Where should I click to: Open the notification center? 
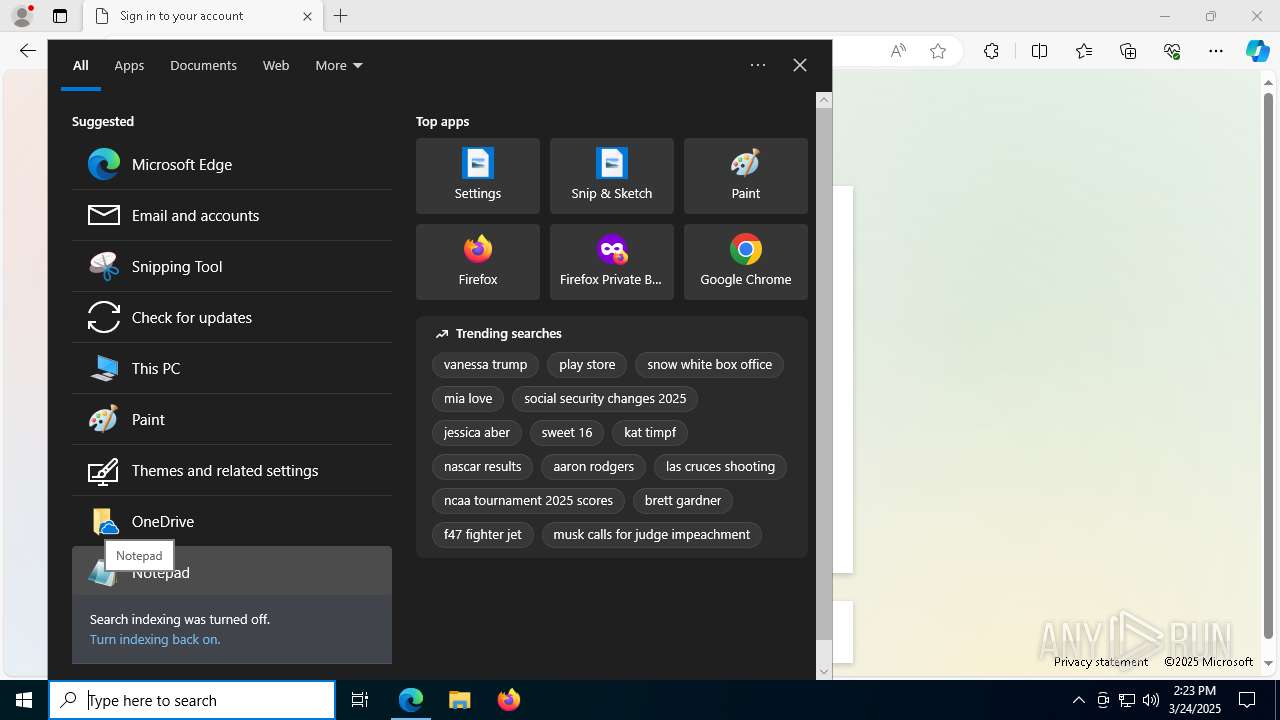coord(1247,700)
